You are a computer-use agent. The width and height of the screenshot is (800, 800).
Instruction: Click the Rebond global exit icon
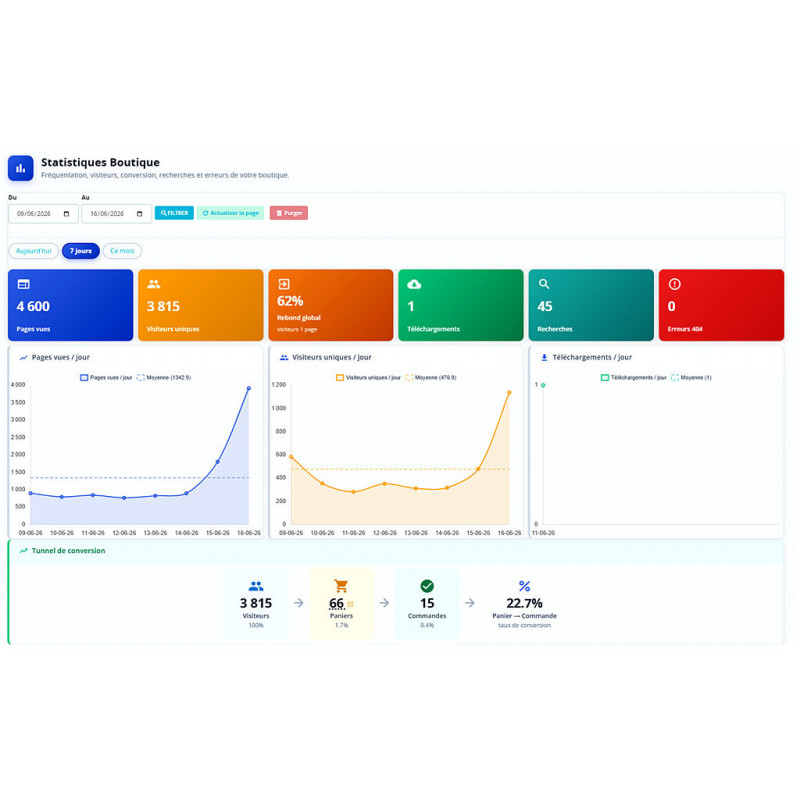(284, 284)
